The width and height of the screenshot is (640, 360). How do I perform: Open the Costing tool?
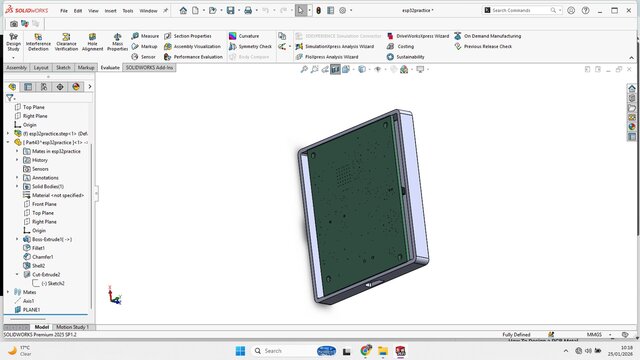[x=400, y=47]
